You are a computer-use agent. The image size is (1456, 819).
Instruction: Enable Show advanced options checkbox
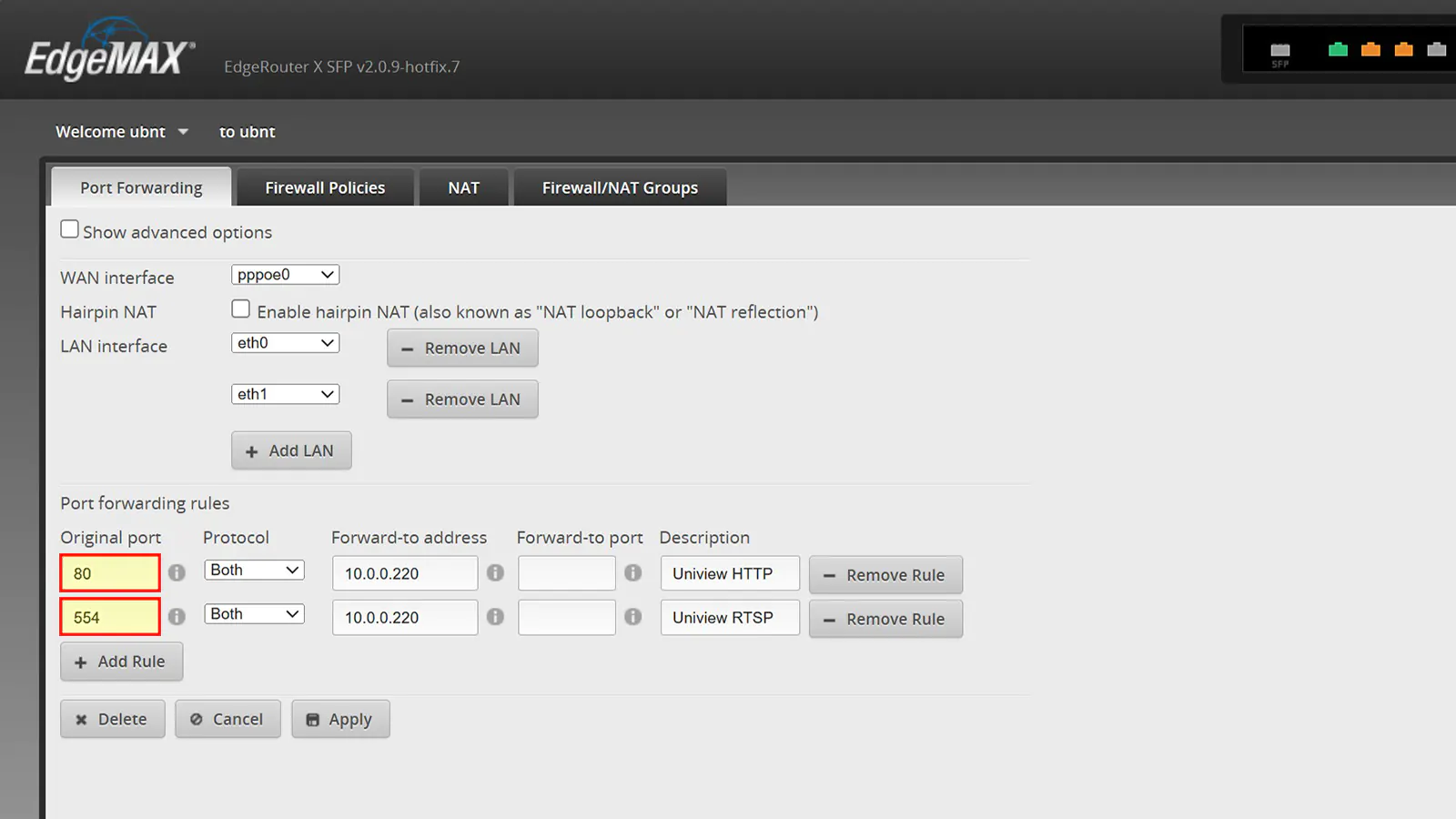[x=69, y=229]
